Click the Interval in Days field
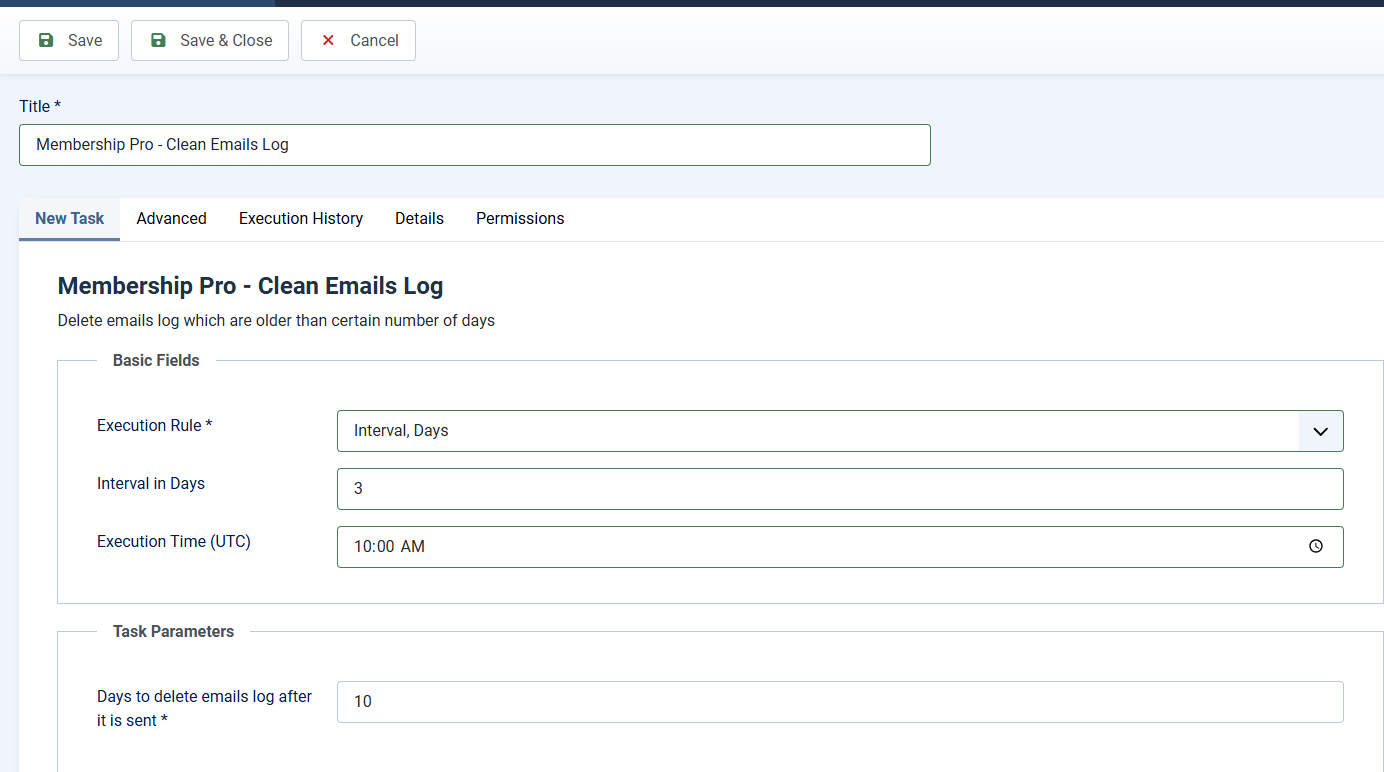 pyautogui.click(x=840, y=489)
